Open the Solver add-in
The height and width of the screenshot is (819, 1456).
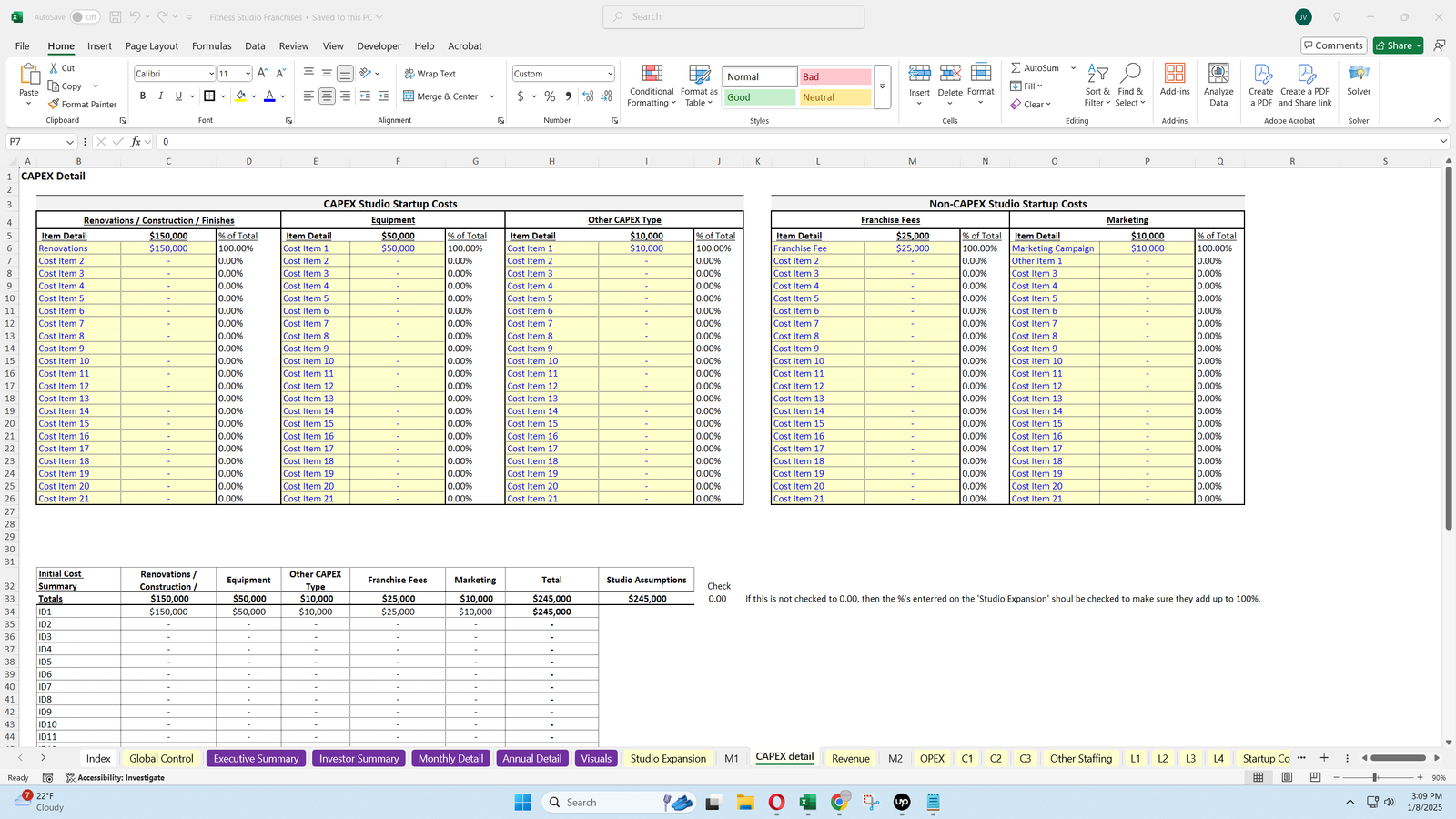pyautogui.click(x=1359, y=80)
